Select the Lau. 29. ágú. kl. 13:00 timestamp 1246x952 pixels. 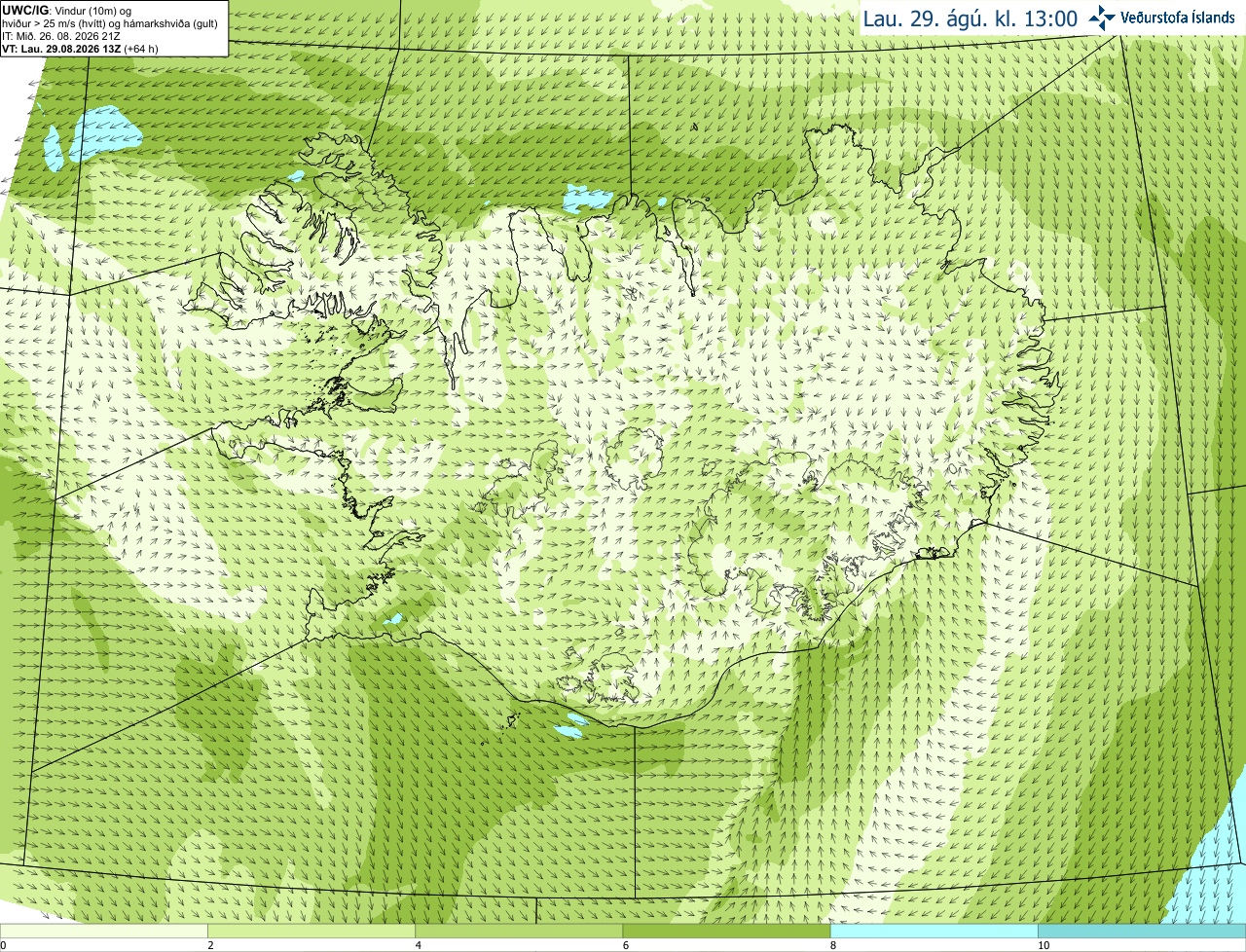click(971, 18)
